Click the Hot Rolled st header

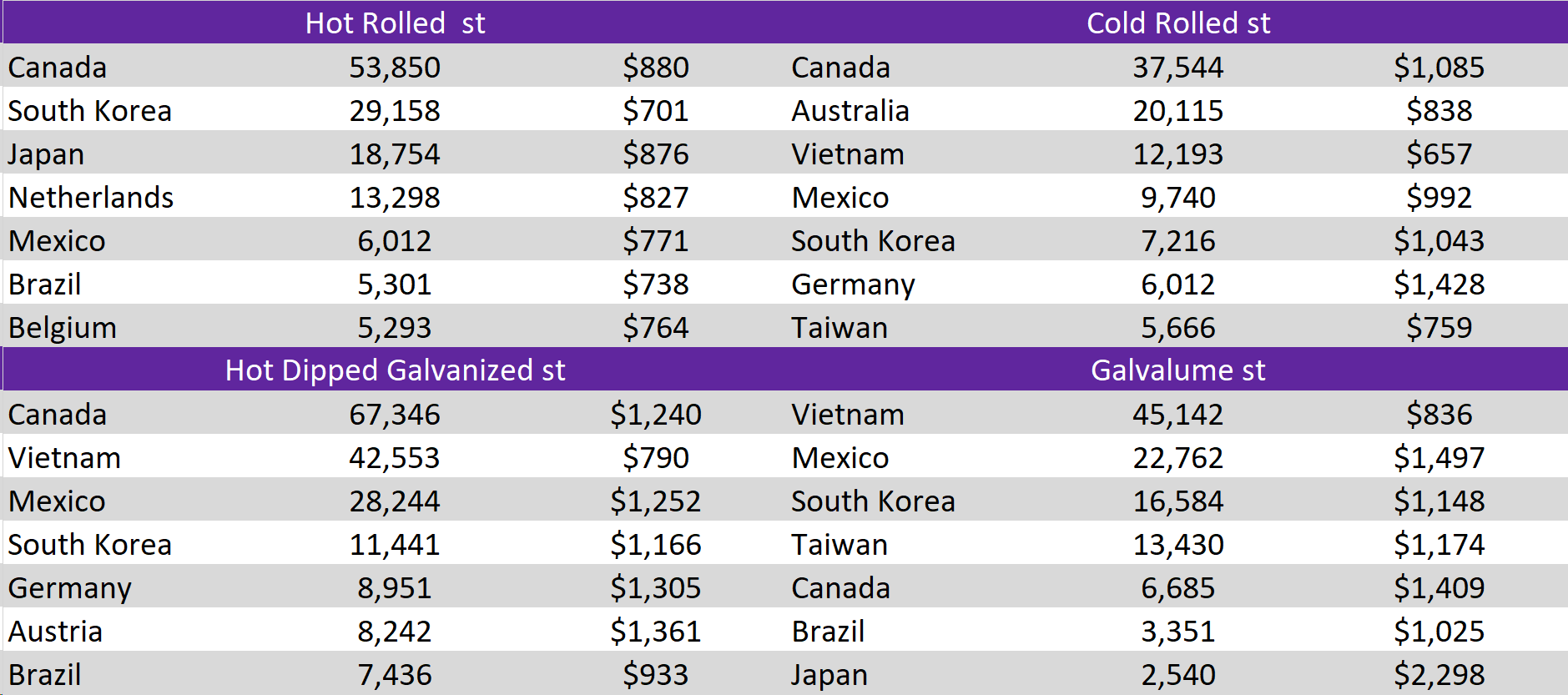(395, 23)
